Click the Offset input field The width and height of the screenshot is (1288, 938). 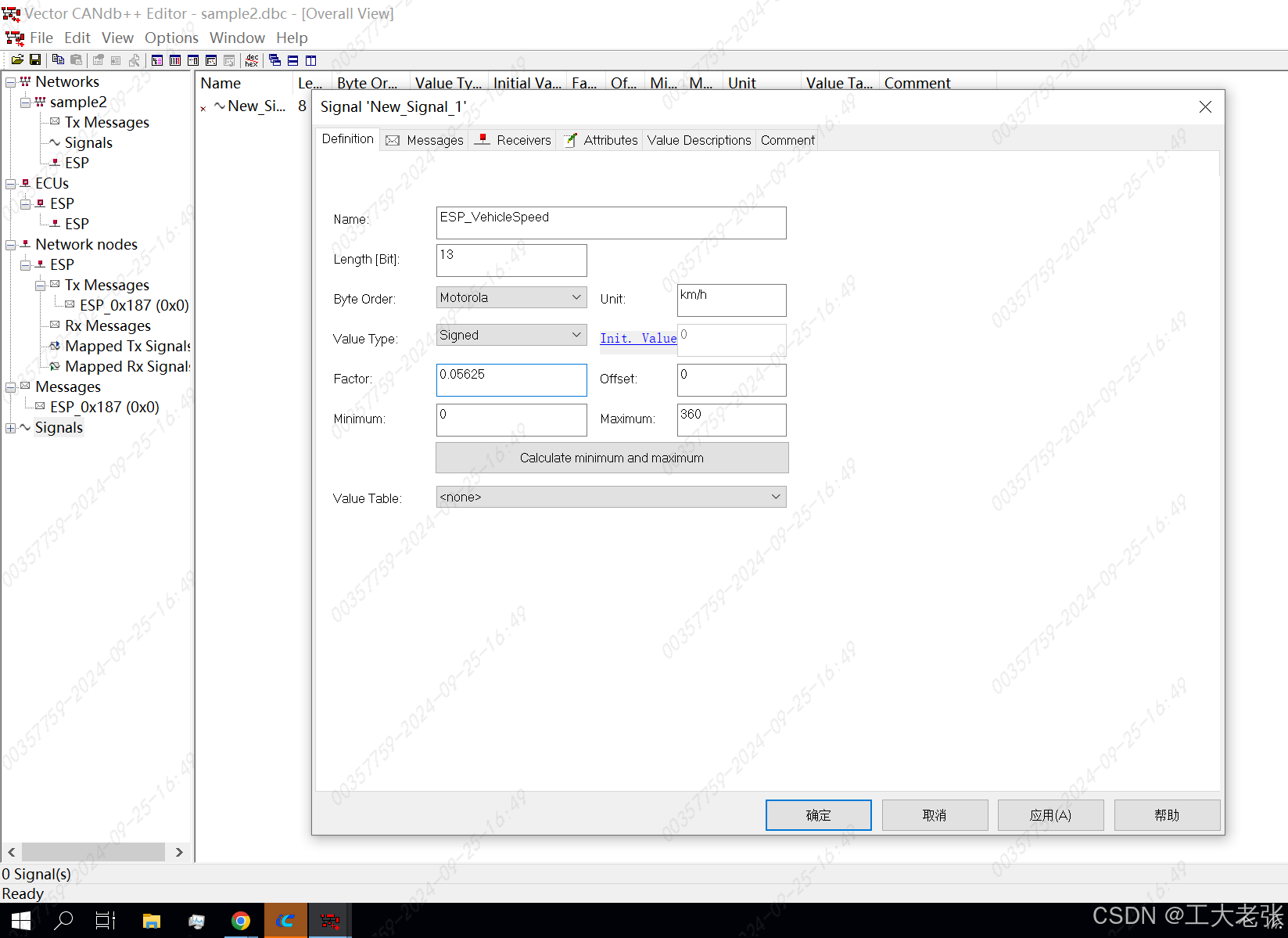(731, 380)
